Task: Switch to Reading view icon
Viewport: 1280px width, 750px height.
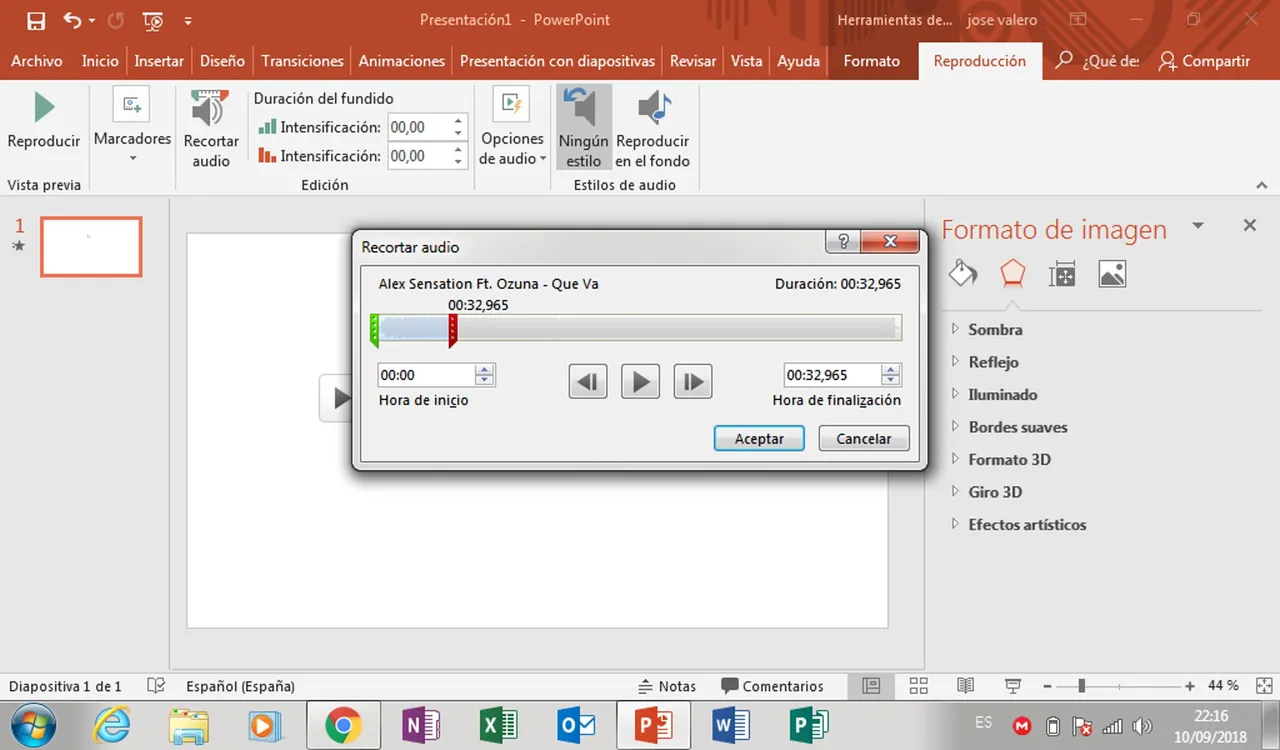Action: pos(965,686)
